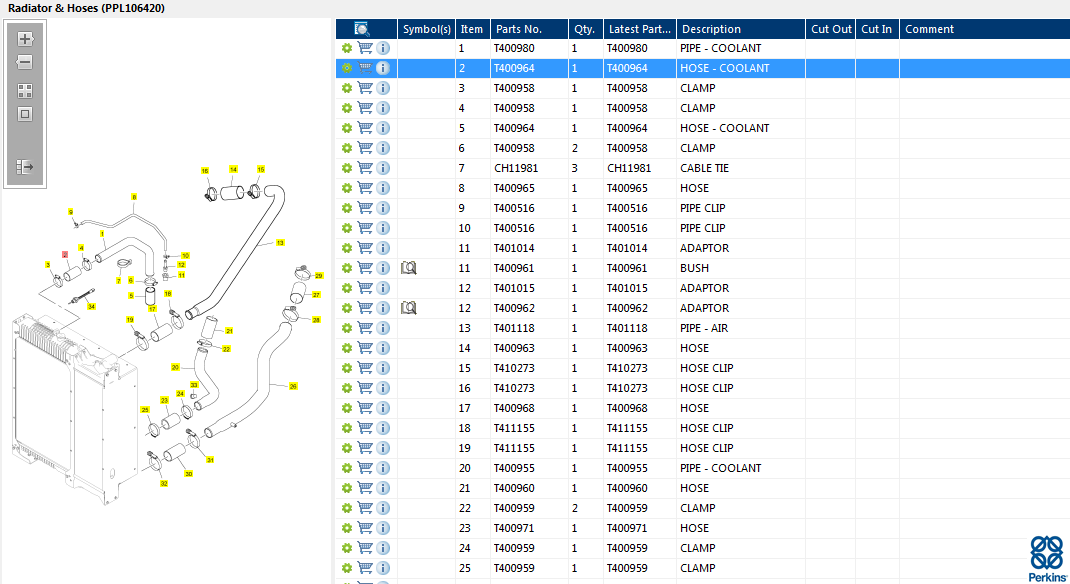Click the panel export arrow icon

coord(25,167)
